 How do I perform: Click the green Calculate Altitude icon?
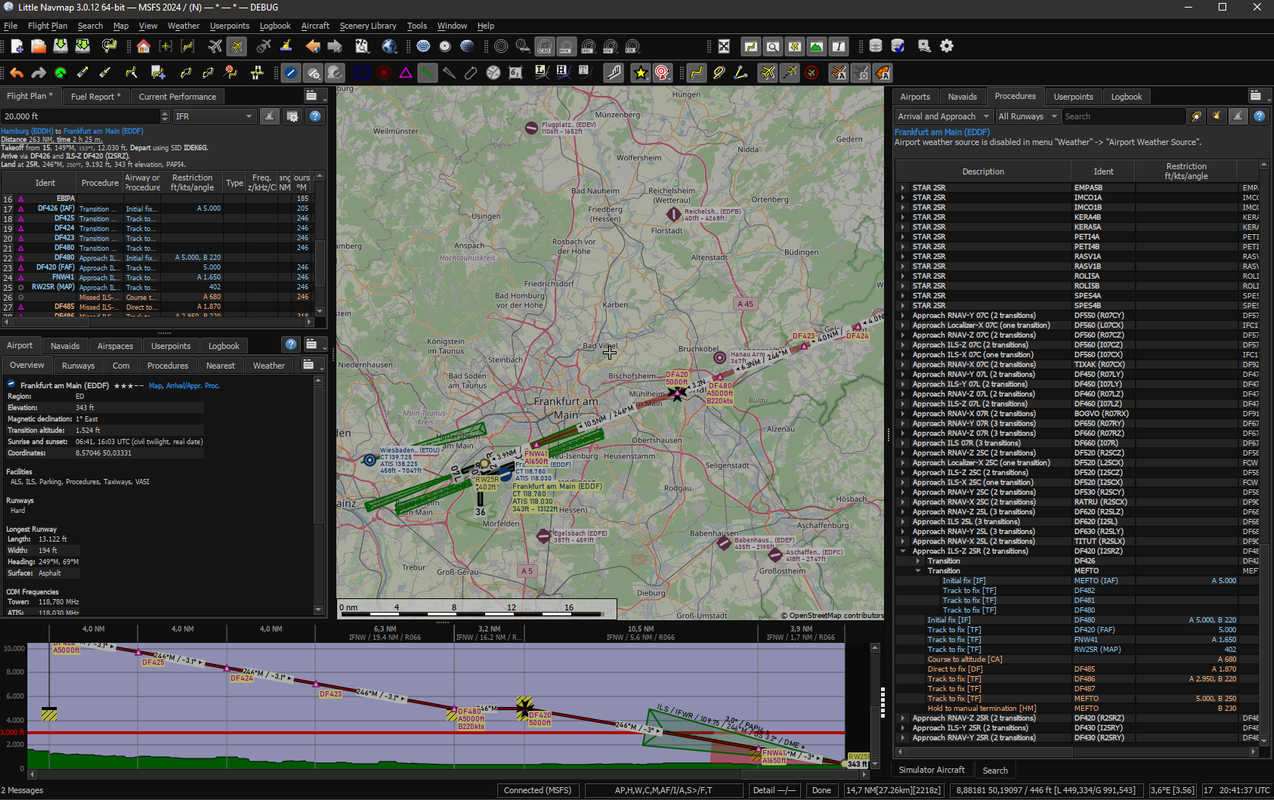pos(61,72)
